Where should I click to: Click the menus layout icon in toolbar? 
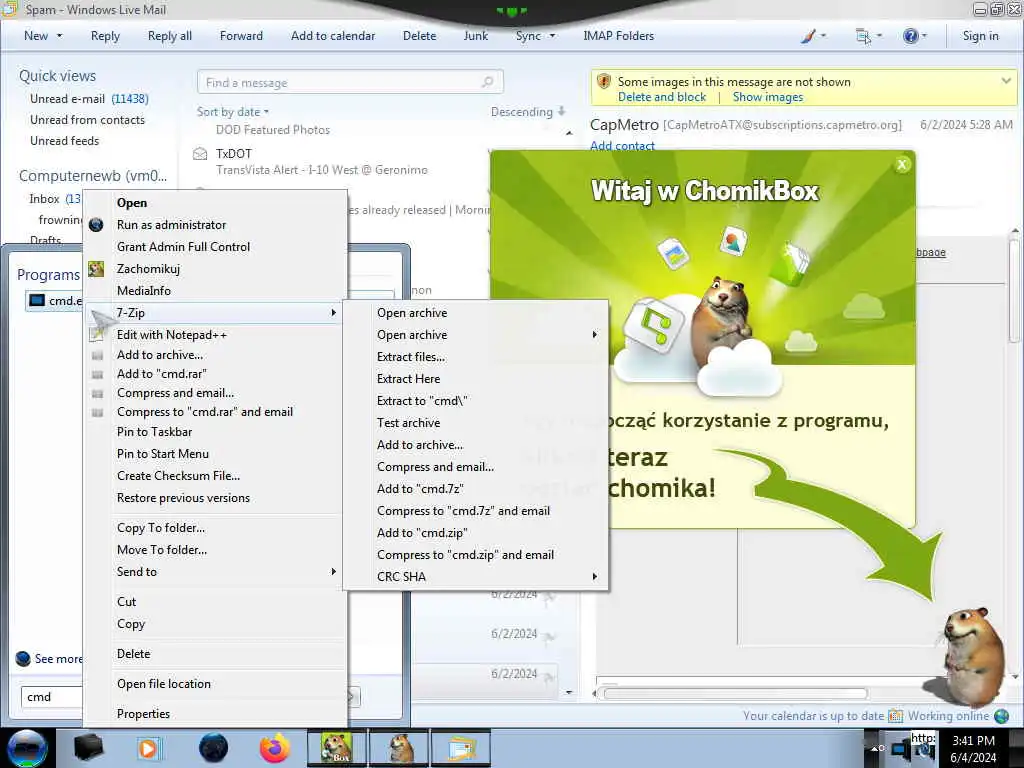click(x=863, y=36)
